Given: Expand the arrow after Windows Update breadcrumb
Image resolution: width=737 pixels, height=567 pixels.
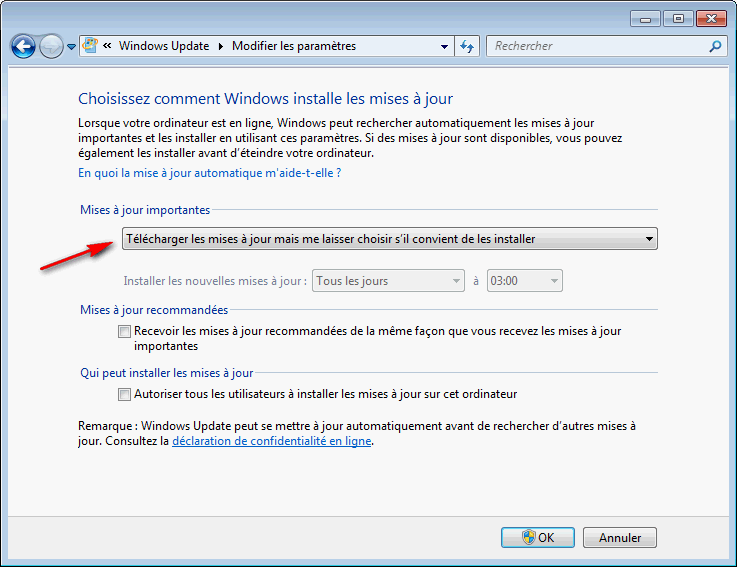Looking at the screenshot, I should (x=220, y=46).
